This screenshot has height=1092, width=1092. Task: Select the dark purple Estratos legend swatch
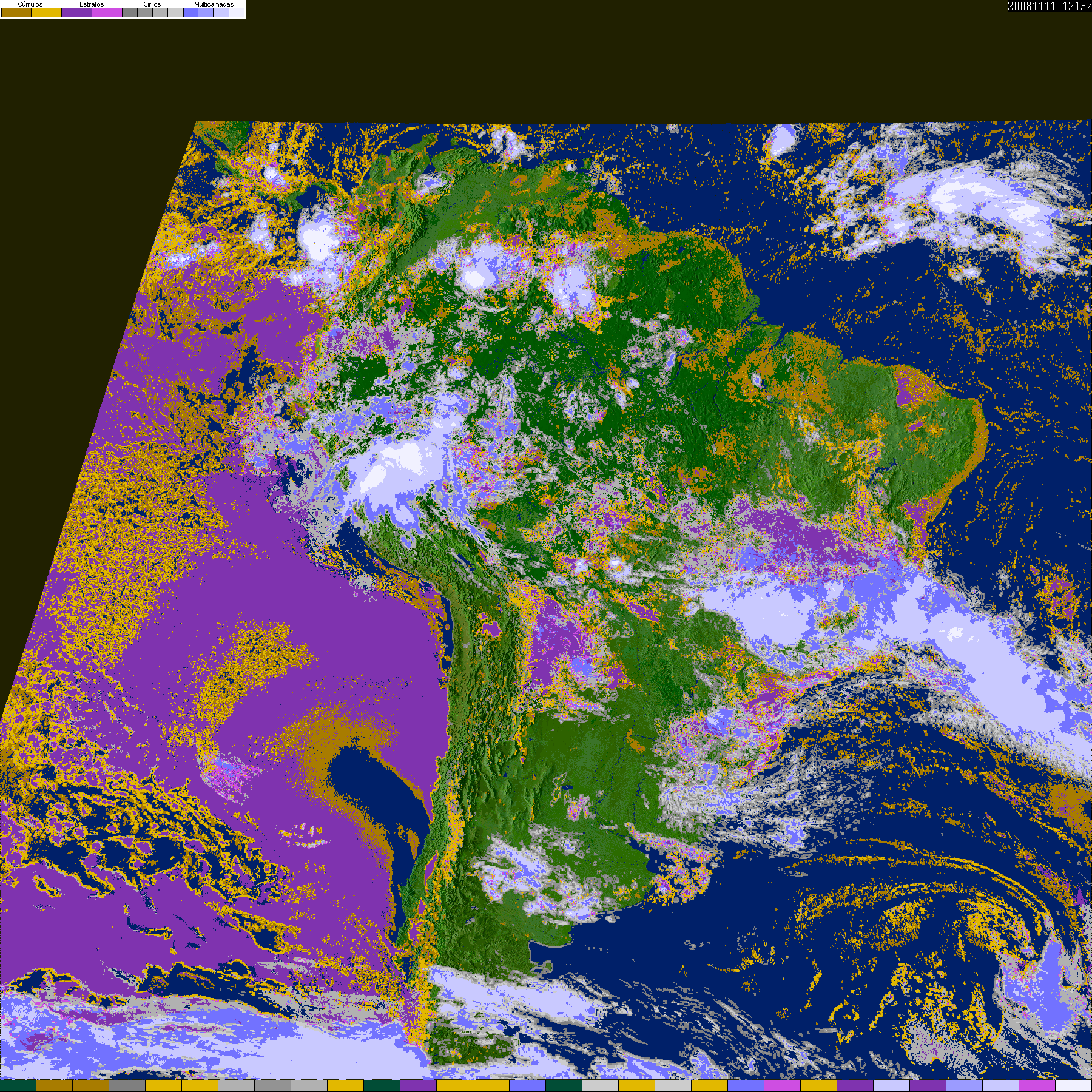77,12
